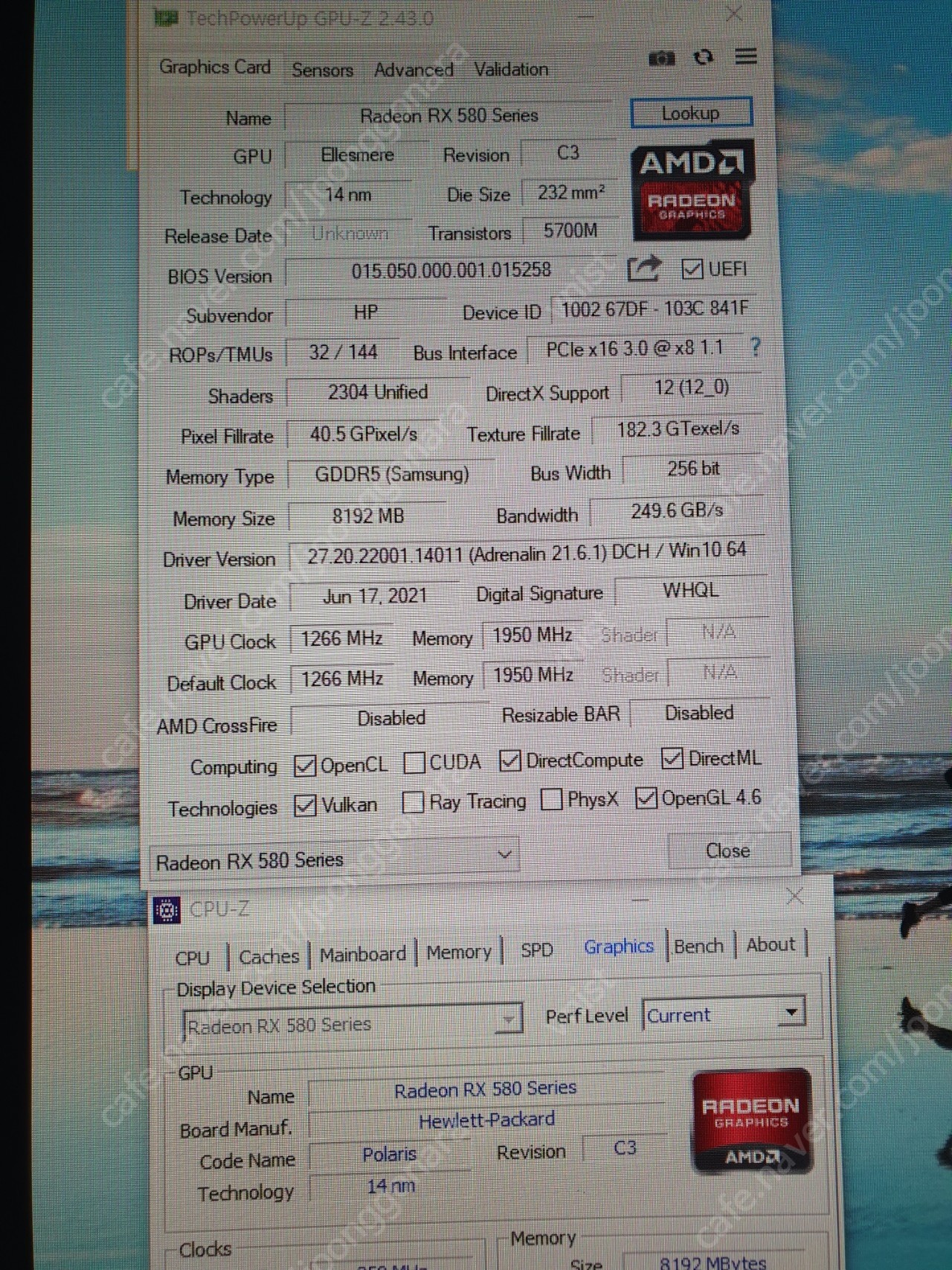The height and width of the screenshot is (1270, 952).
Task: Switch to the Sensors tab
Action: click(x=322, y=70)
